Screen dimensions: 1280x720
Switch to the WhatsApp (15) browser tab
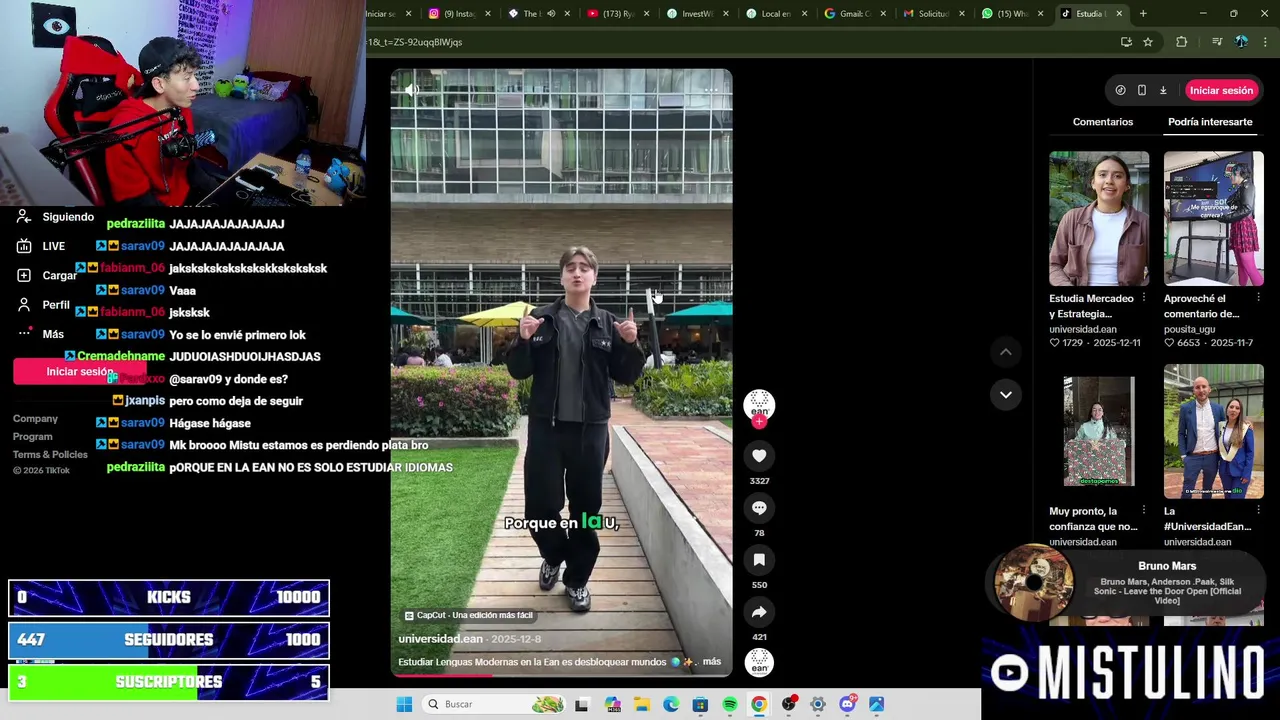coord(1012,14)
